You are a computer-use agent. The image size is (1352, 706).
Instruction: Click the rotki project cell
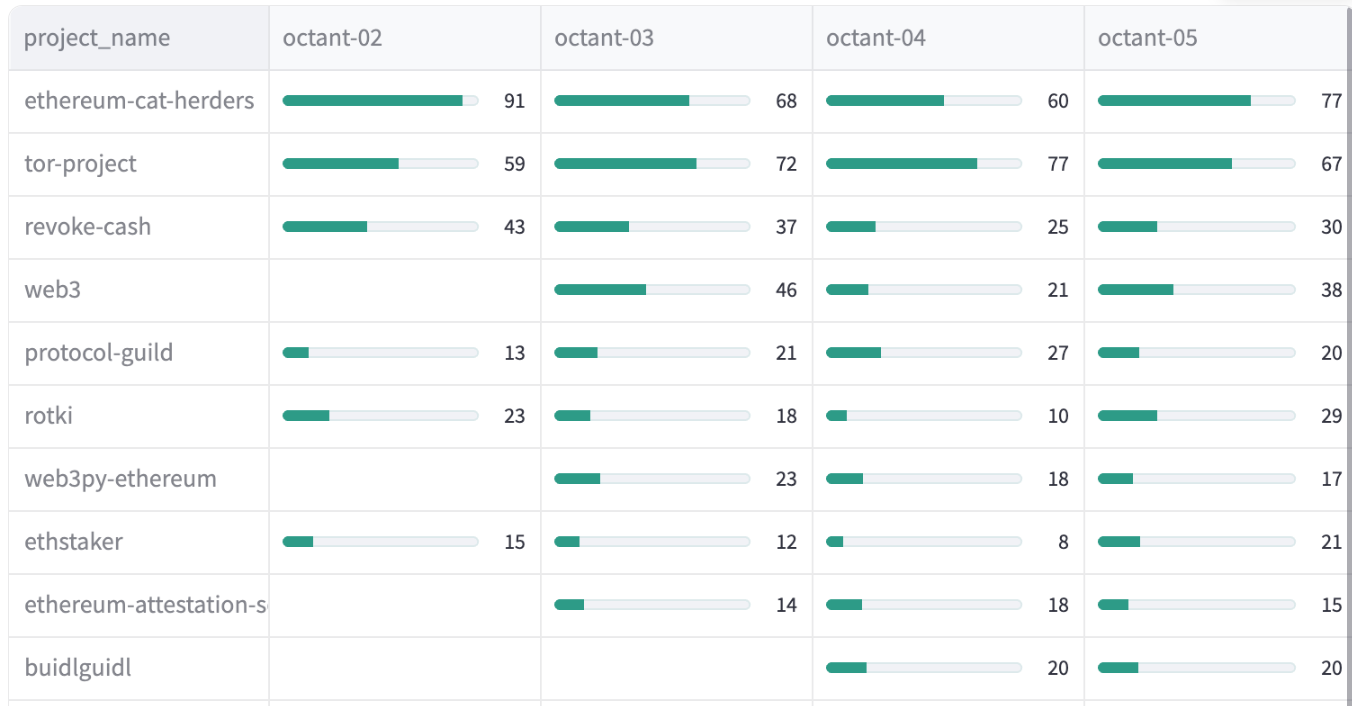point(48,416)
